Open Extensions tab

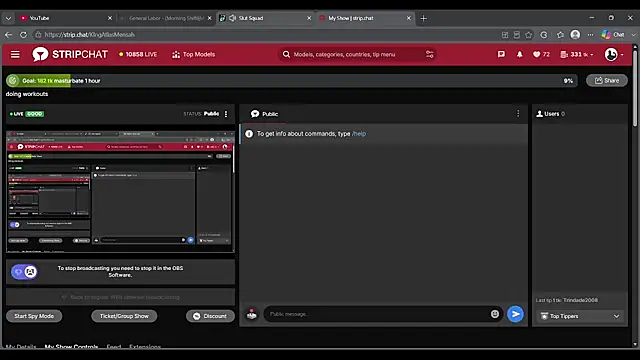click(x=145, y=347)
